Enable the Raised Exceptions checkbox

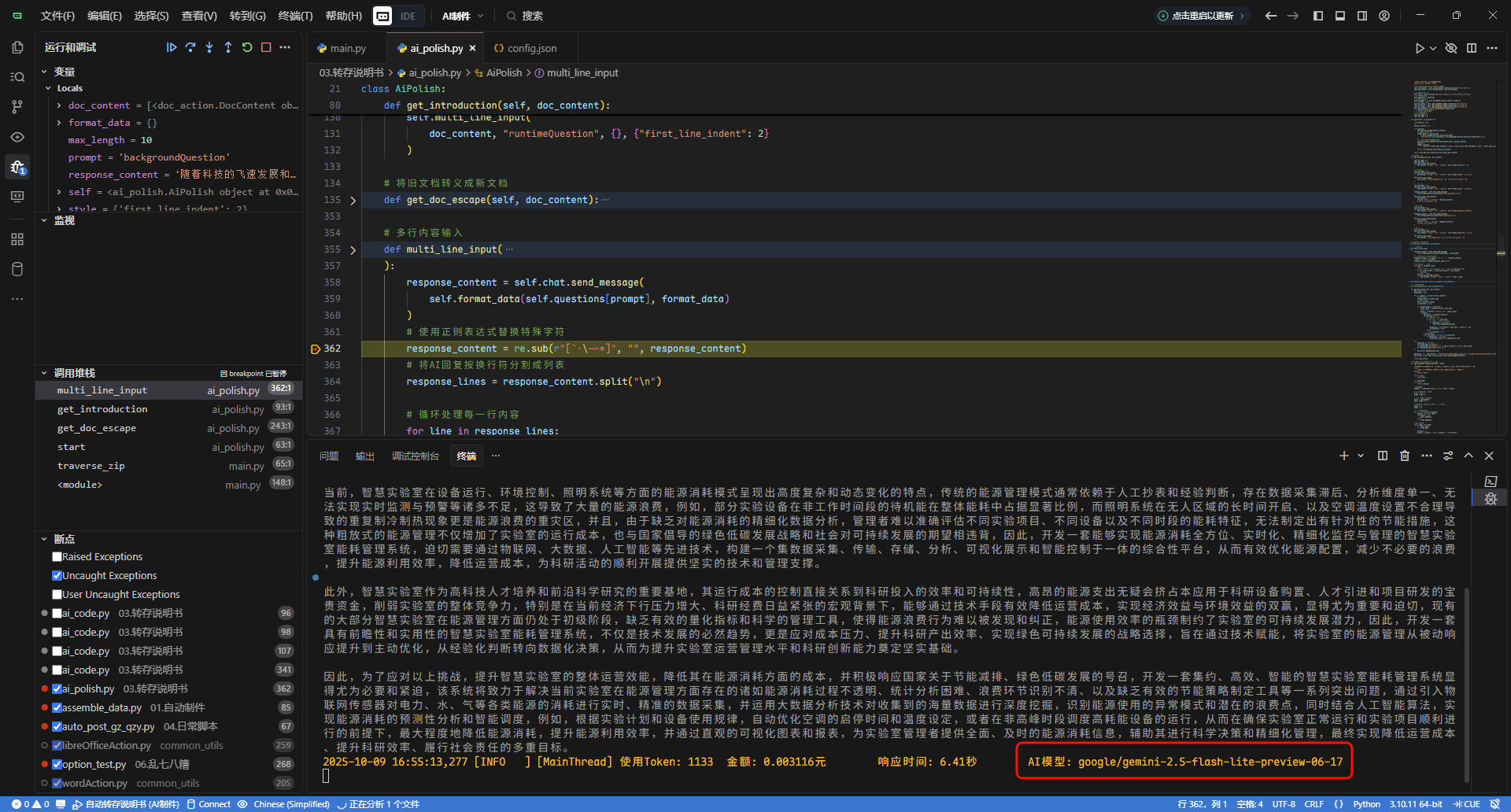[x=57, y=556]
